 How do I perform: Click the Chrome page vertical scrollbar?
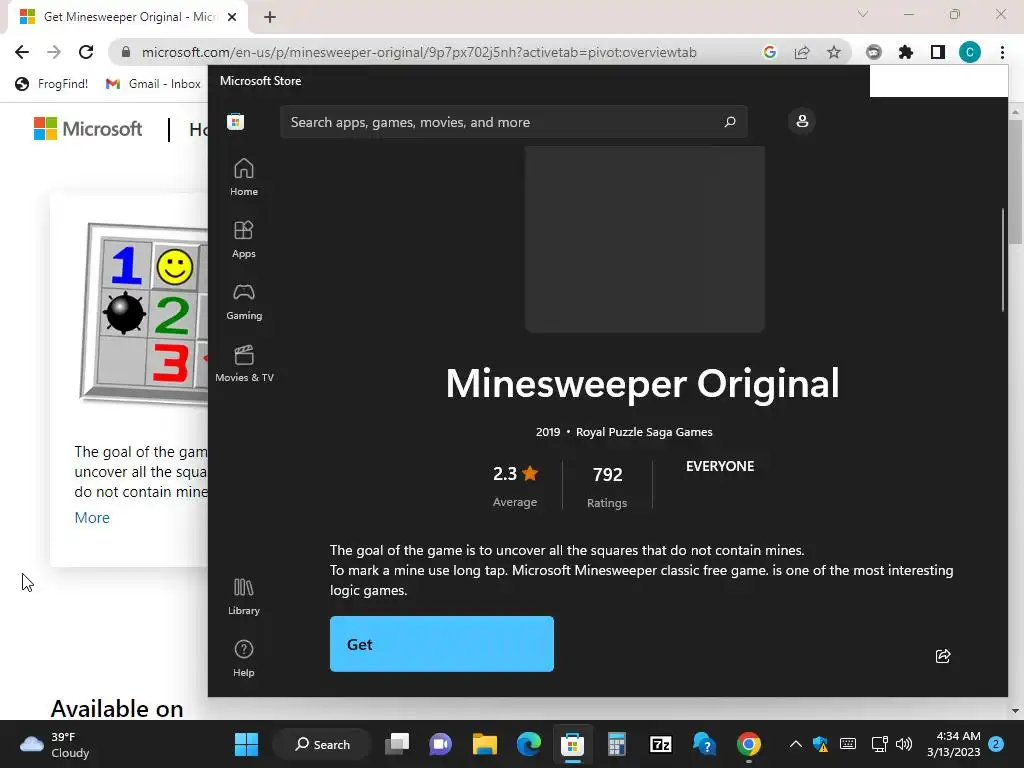[x=1016, y=182]
